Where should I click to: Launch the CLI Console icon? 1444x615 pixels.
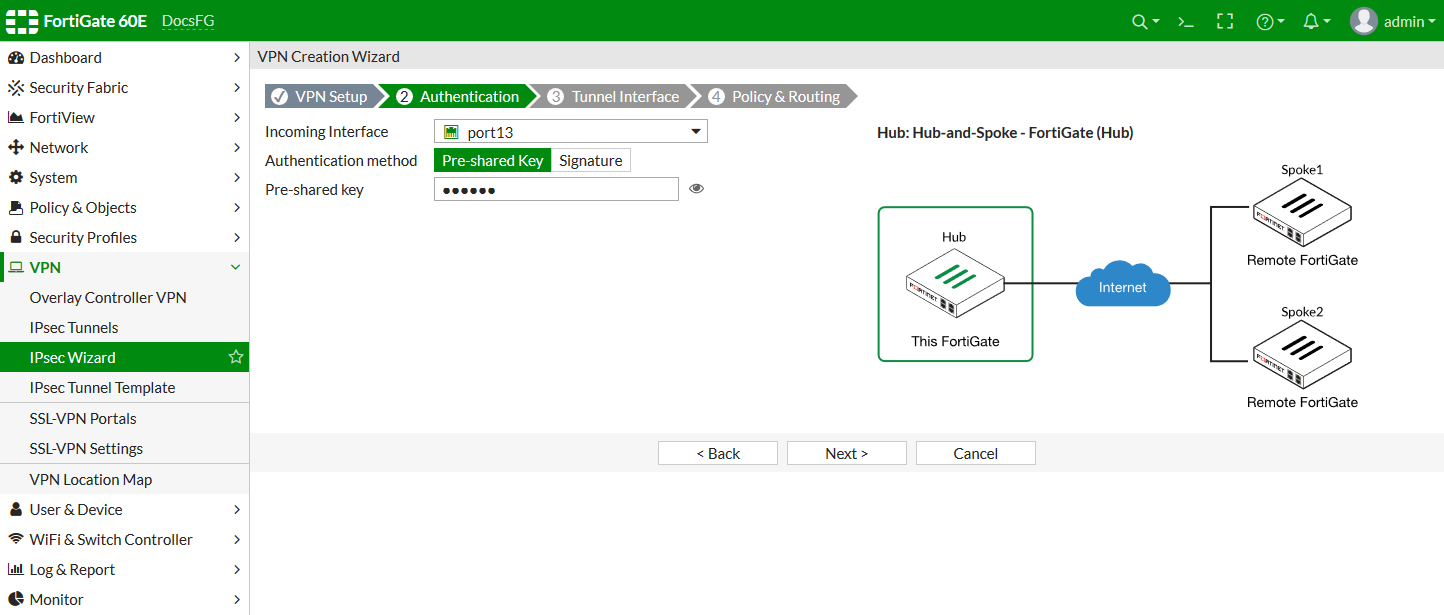tap(1184, 20)
